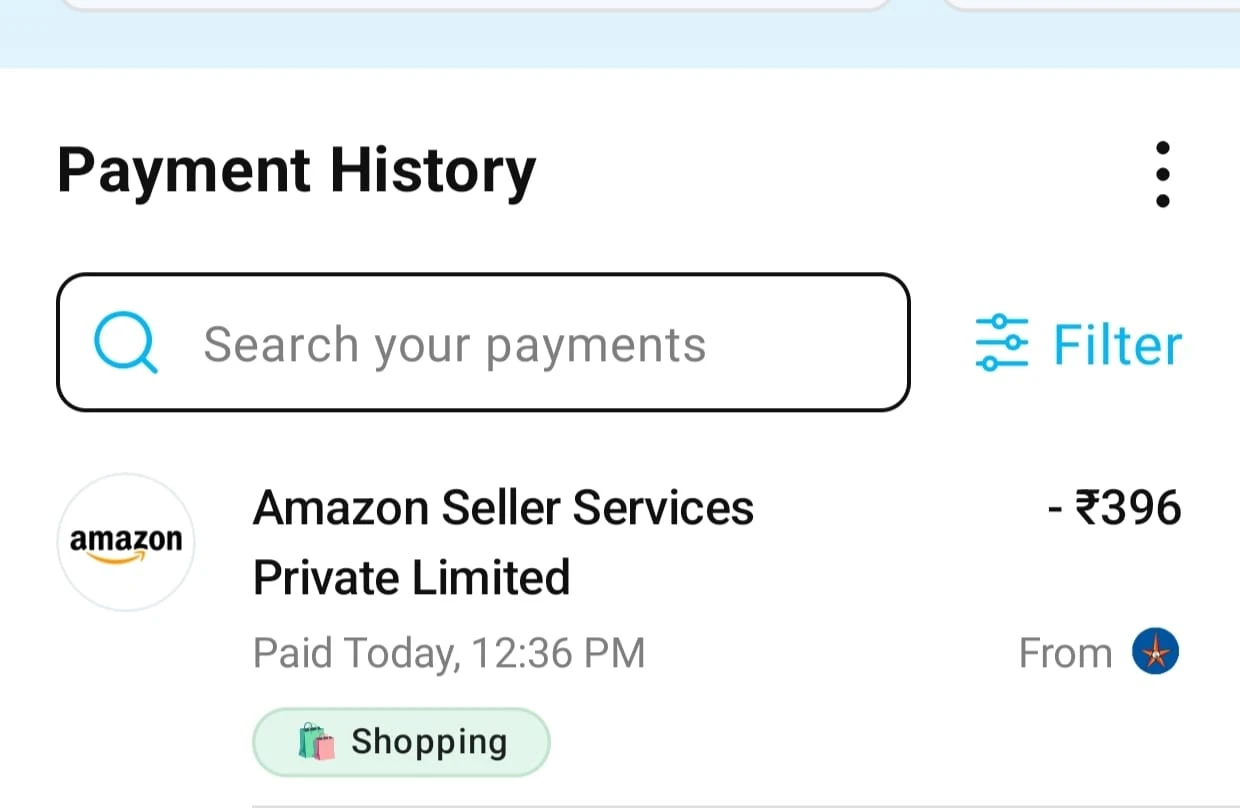Select the partially visible top-right card
This screenshot has width=1240, height=808.
1090,5
